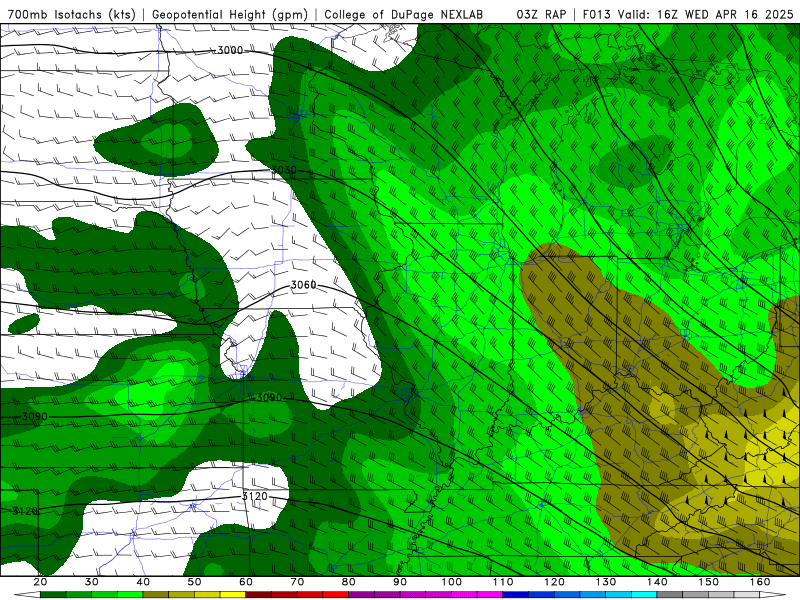Click the "College of DuPage NEXLAB" credit text
The image size is (800, 600).
(x=404, y=14)
